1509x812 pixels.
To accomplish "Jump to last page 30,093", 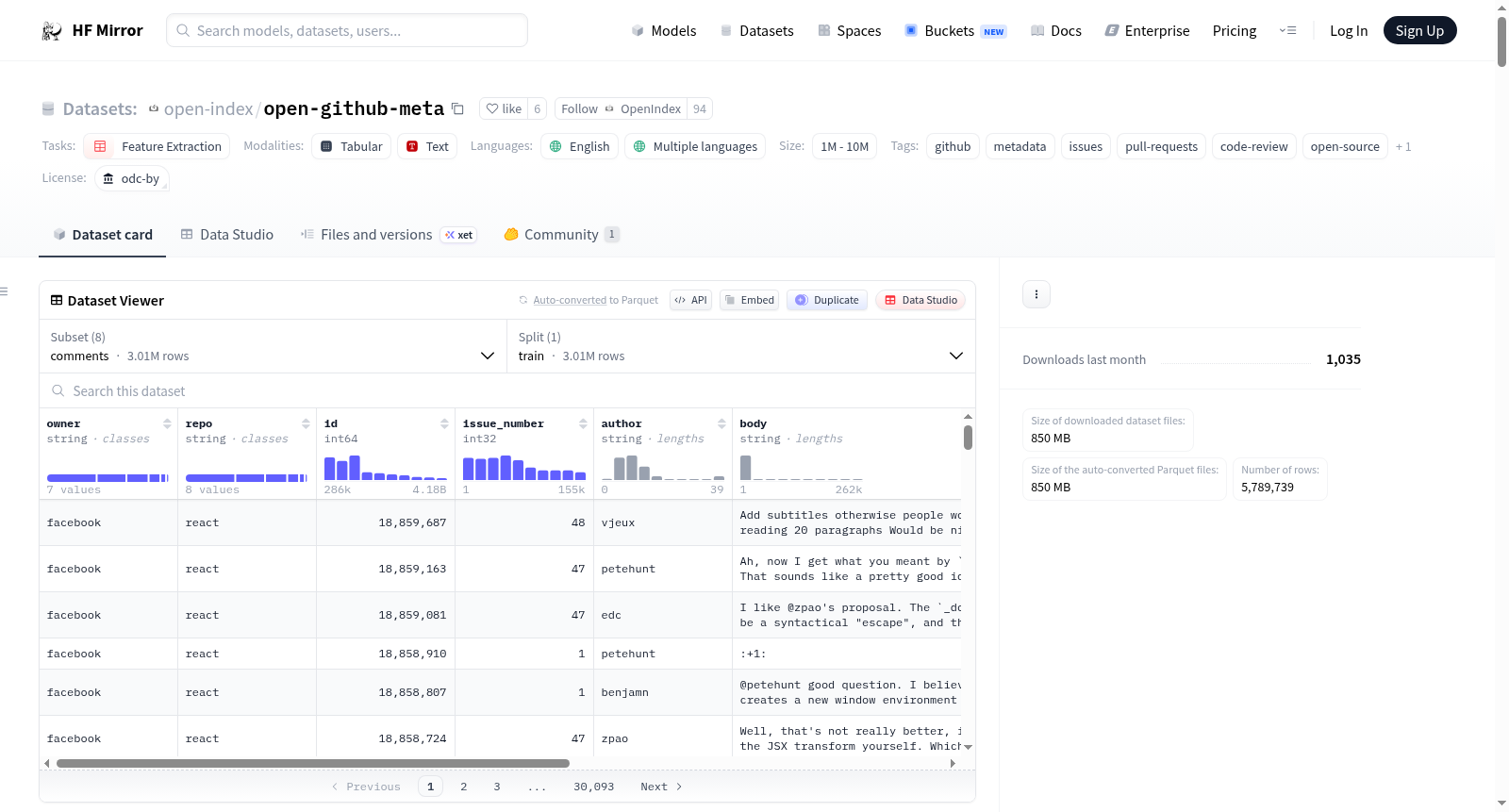I will (x=594, y=787).
